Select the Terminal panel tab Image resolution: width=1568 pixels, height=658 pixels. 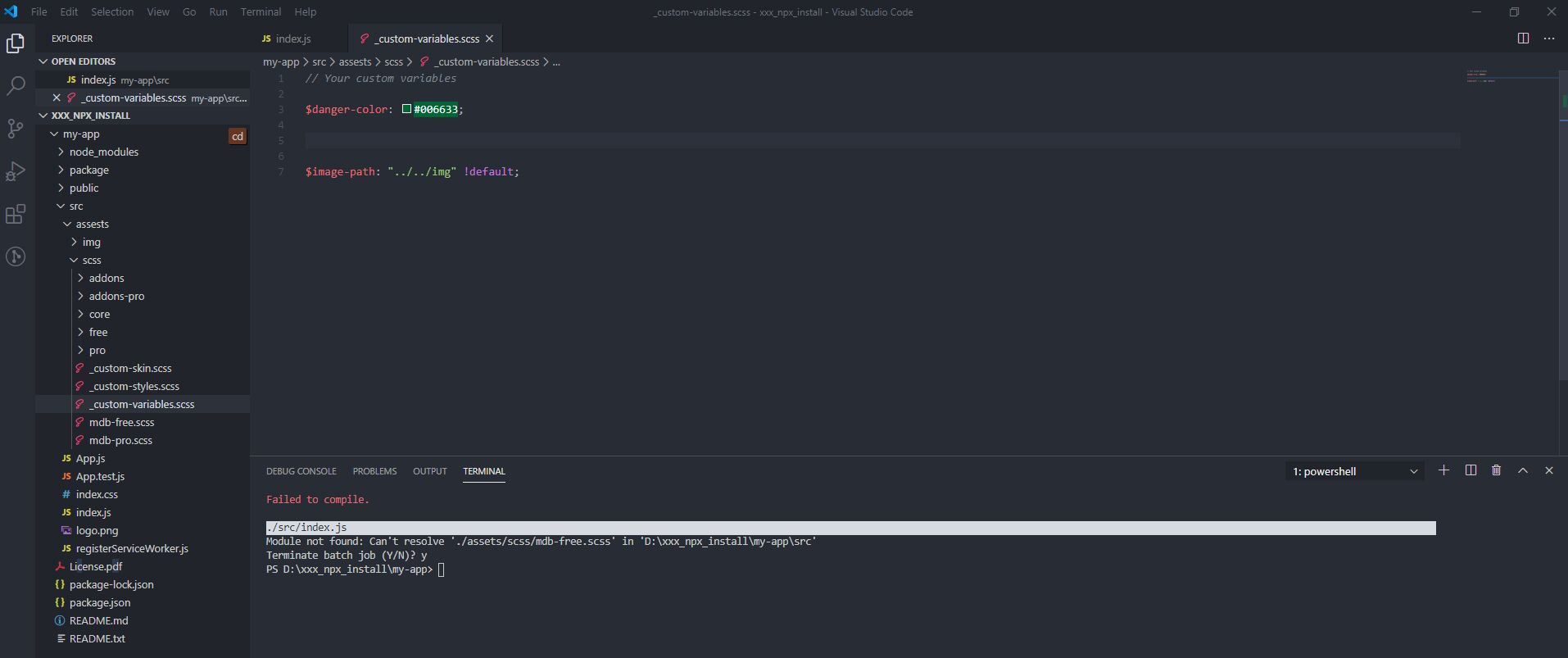tap(483, 471)
